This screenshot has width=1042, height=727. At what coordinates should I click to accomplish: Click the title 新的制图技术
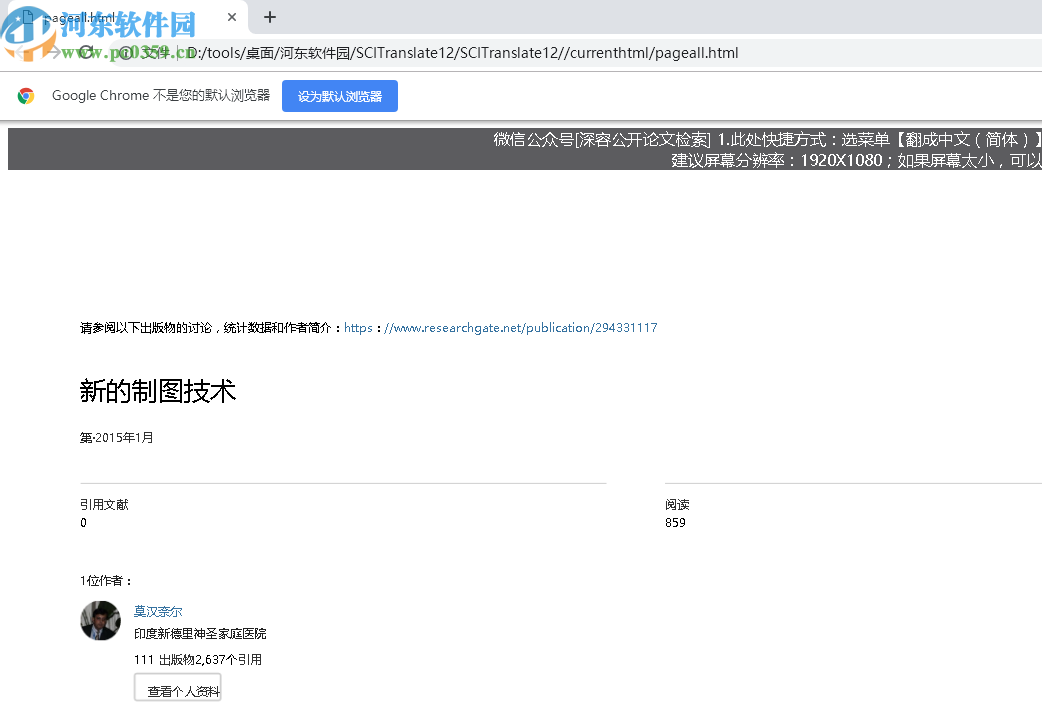point(157,391)
